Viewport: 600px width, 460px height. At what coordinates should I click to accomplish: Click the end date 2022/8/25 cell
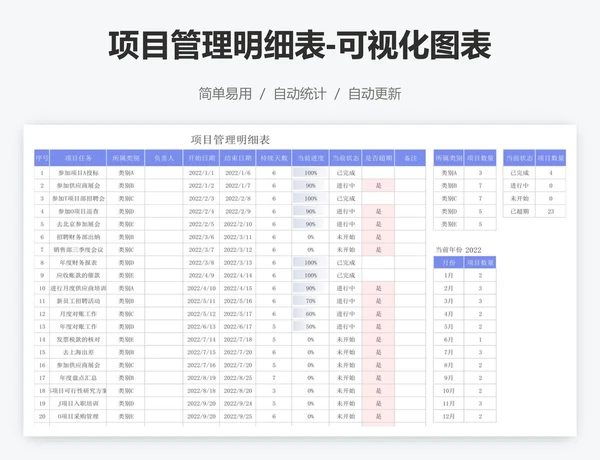tap(238, 378)
